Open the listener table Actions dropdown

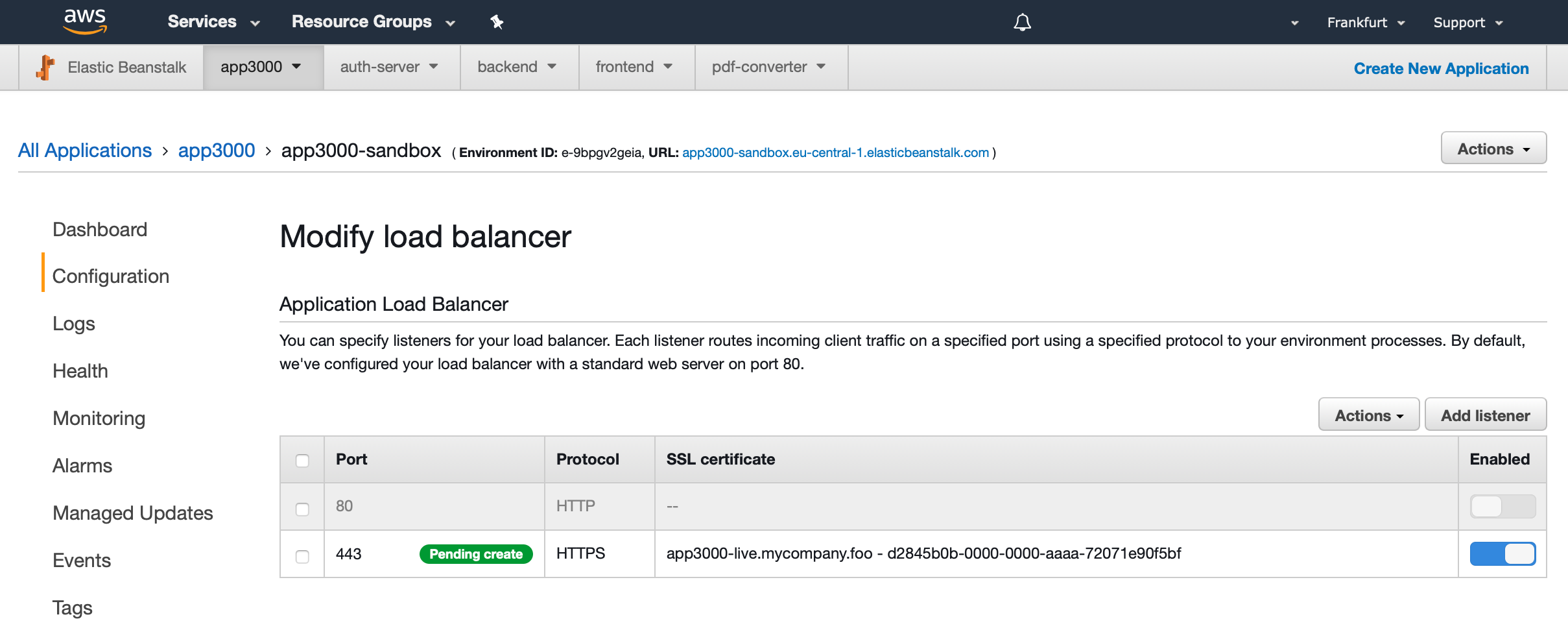[1369, 415]
